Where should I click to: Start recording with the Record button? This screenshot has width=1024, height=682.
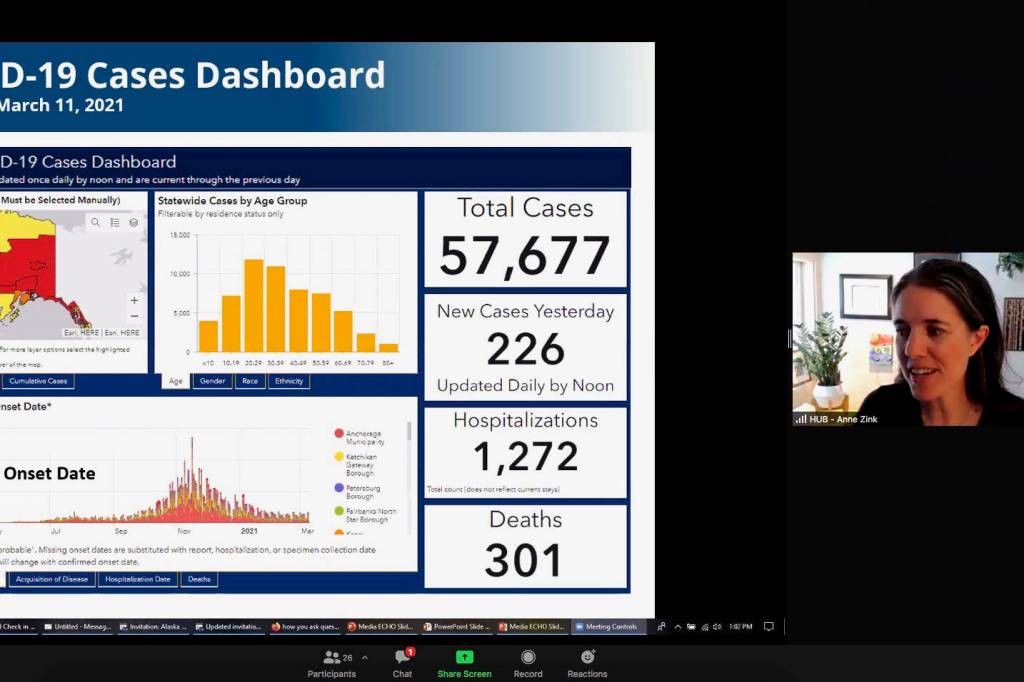click(528, 660)
